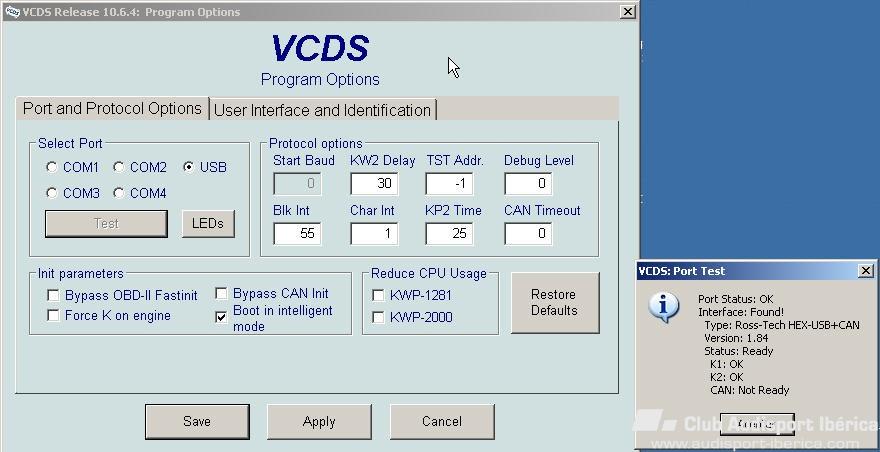Click the 'K2: OK' text
The image size is (880, 452).
727,377
